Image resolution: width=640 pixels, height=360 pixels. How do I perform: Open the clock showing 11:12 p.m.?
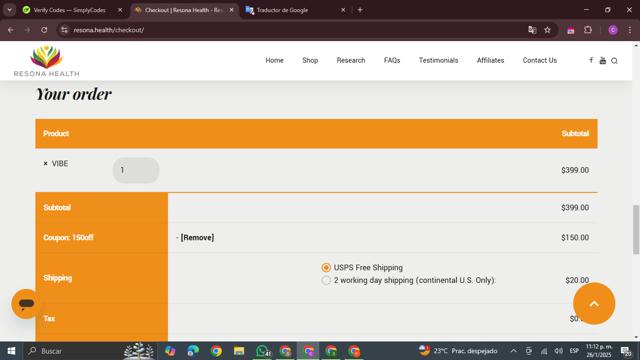599,351
